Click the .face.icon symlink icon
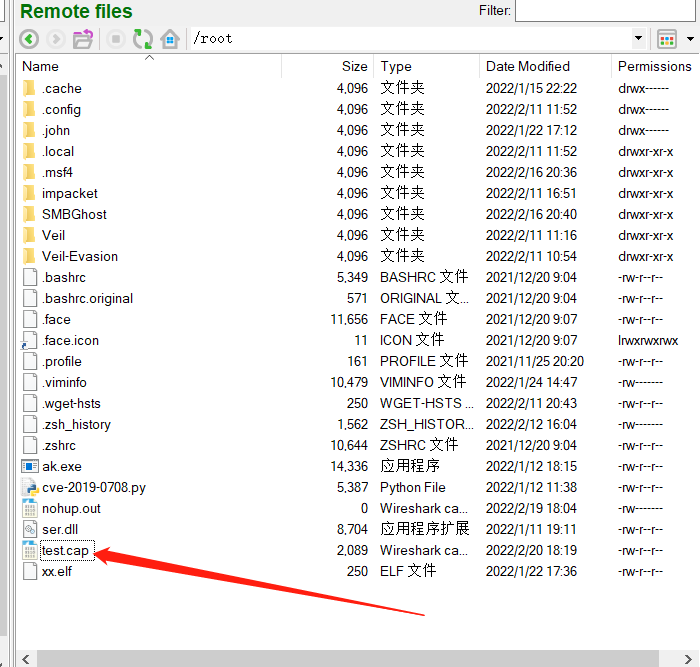 coord(29,341)
